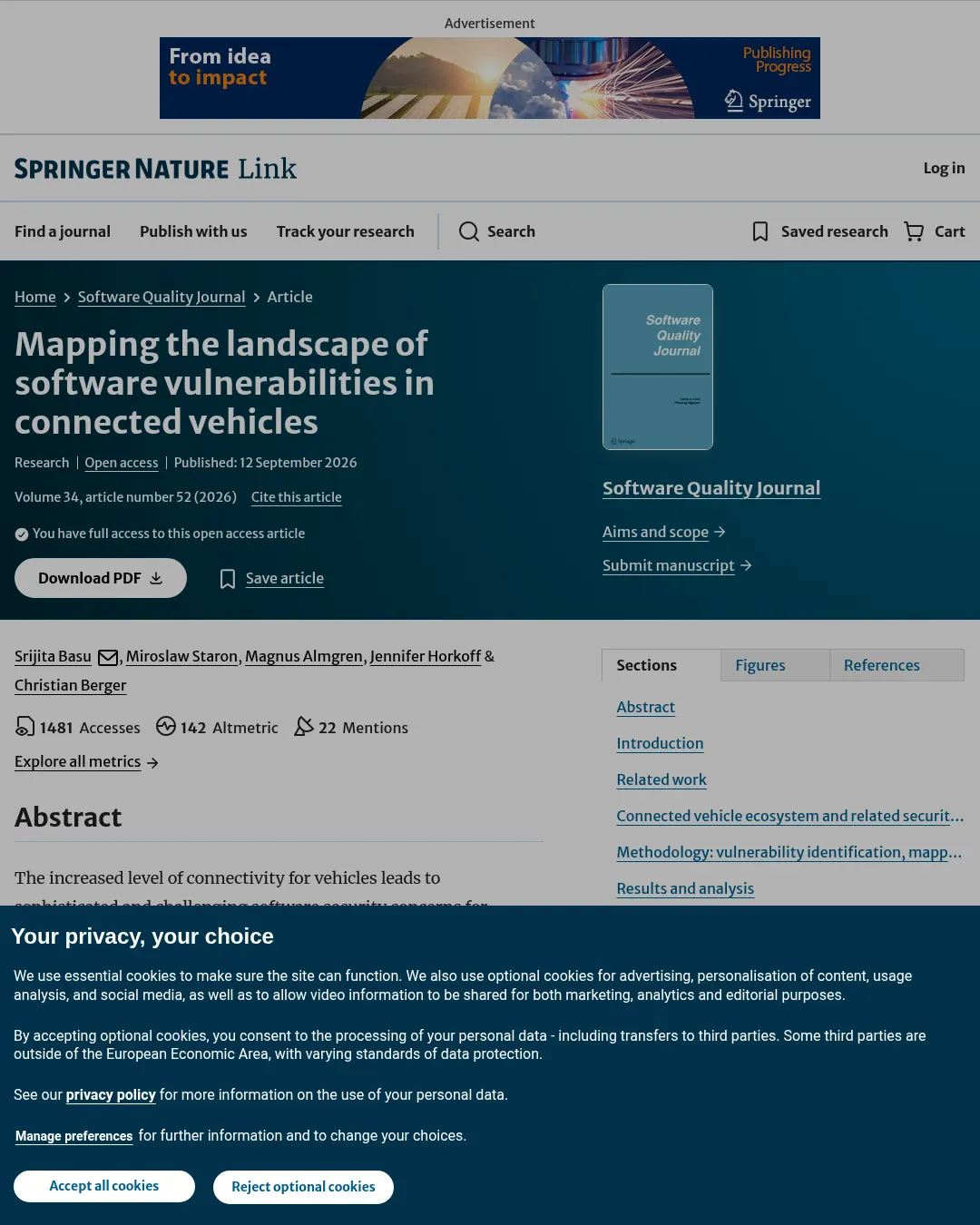Open the Cart icon

tap(914, 231)
